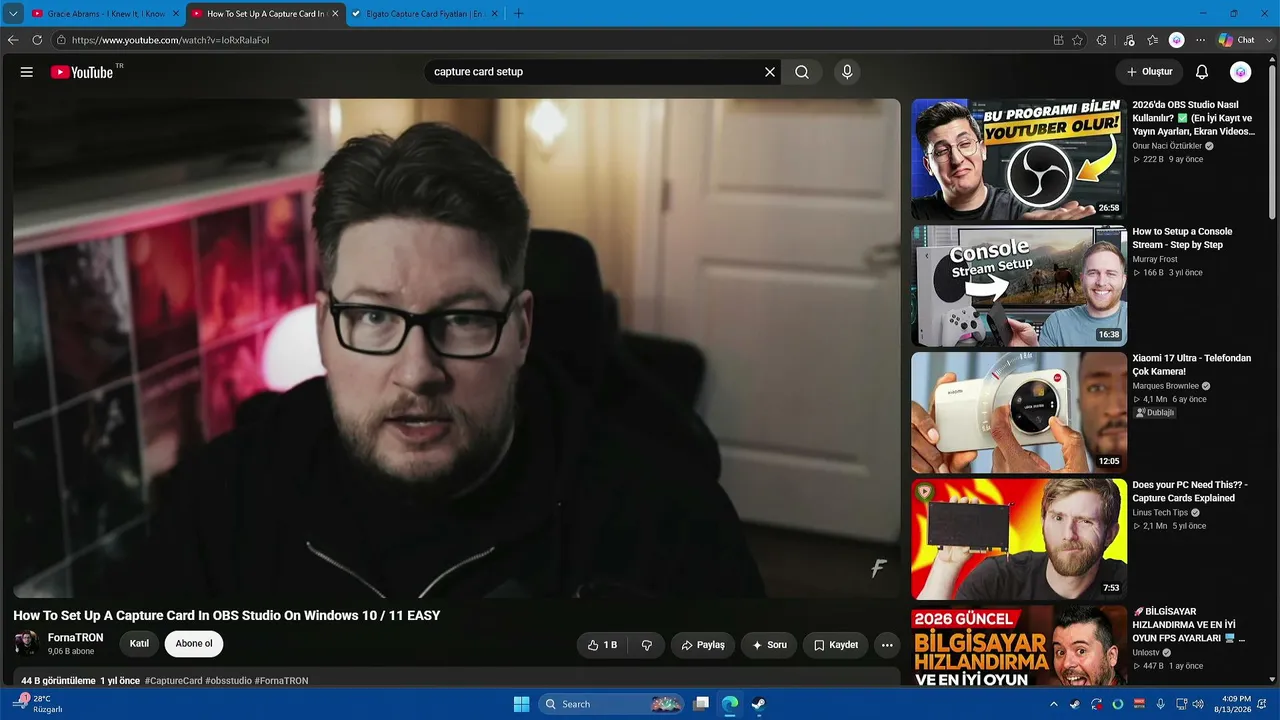Go back in the browser
1280x720 pixels.
pos(13,40)
